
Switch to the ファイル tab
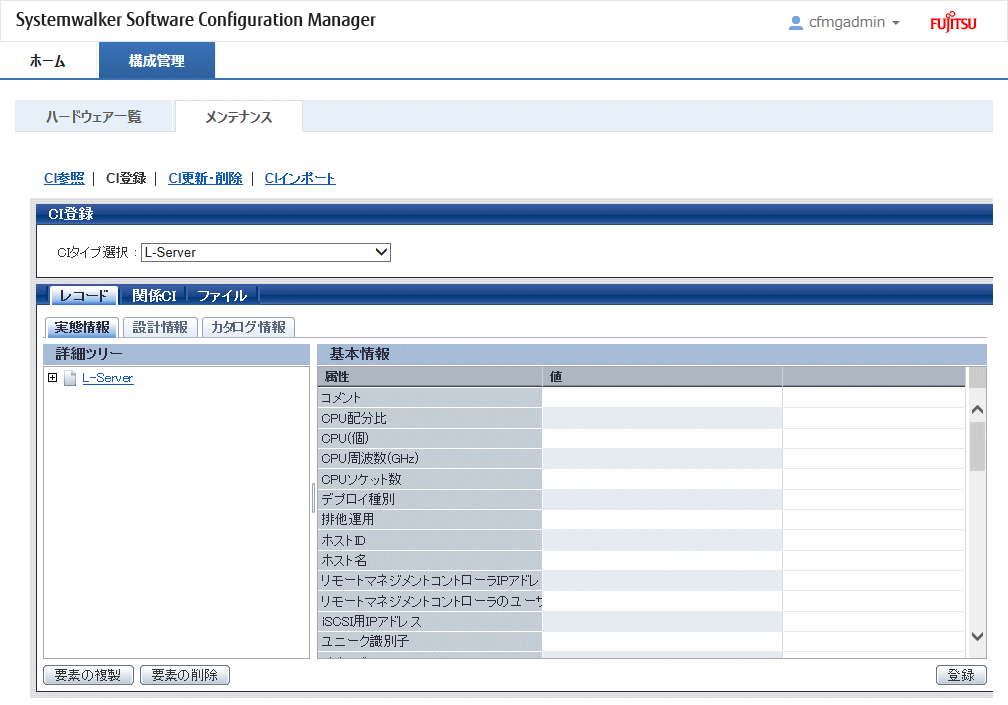click(x=222, y=296)
